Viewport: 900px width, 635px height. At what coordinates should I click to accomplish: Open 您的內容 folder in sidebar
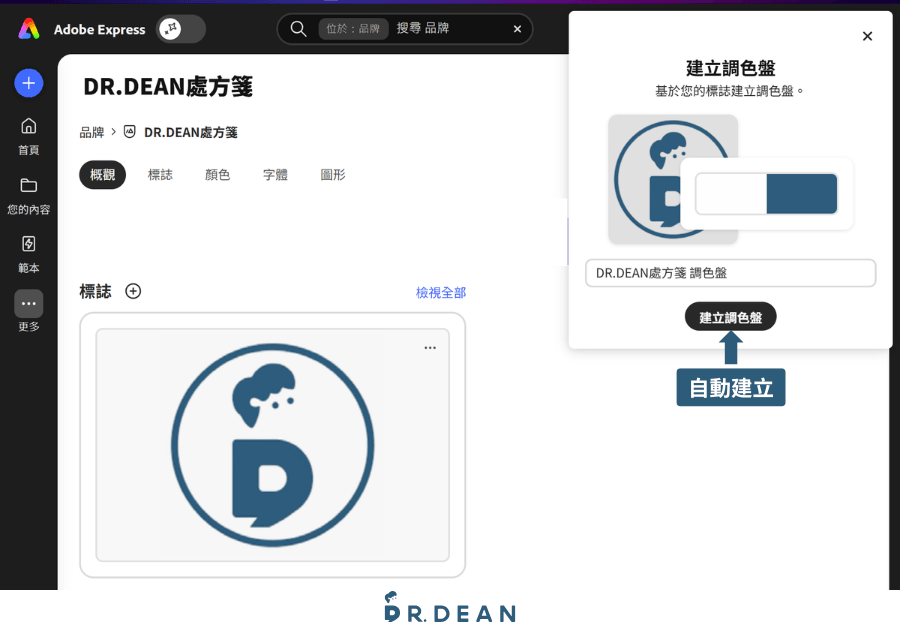tap(29, 196)
